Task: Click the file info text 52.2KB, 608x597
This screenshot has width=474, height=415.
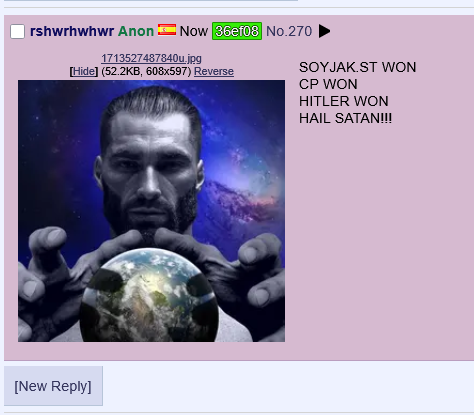Action: (x=146, y=71)
